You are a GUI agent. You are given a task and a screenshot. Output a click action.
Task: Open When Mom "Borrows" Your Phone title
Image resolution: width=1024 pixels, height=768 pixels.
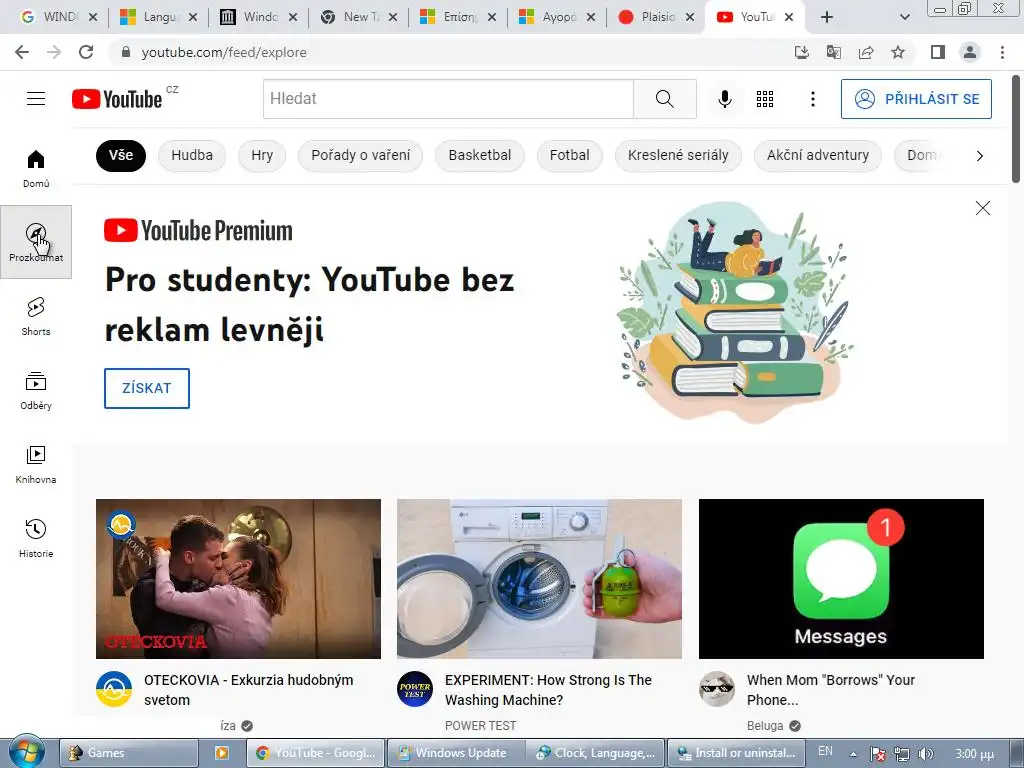tap(831, 690)
